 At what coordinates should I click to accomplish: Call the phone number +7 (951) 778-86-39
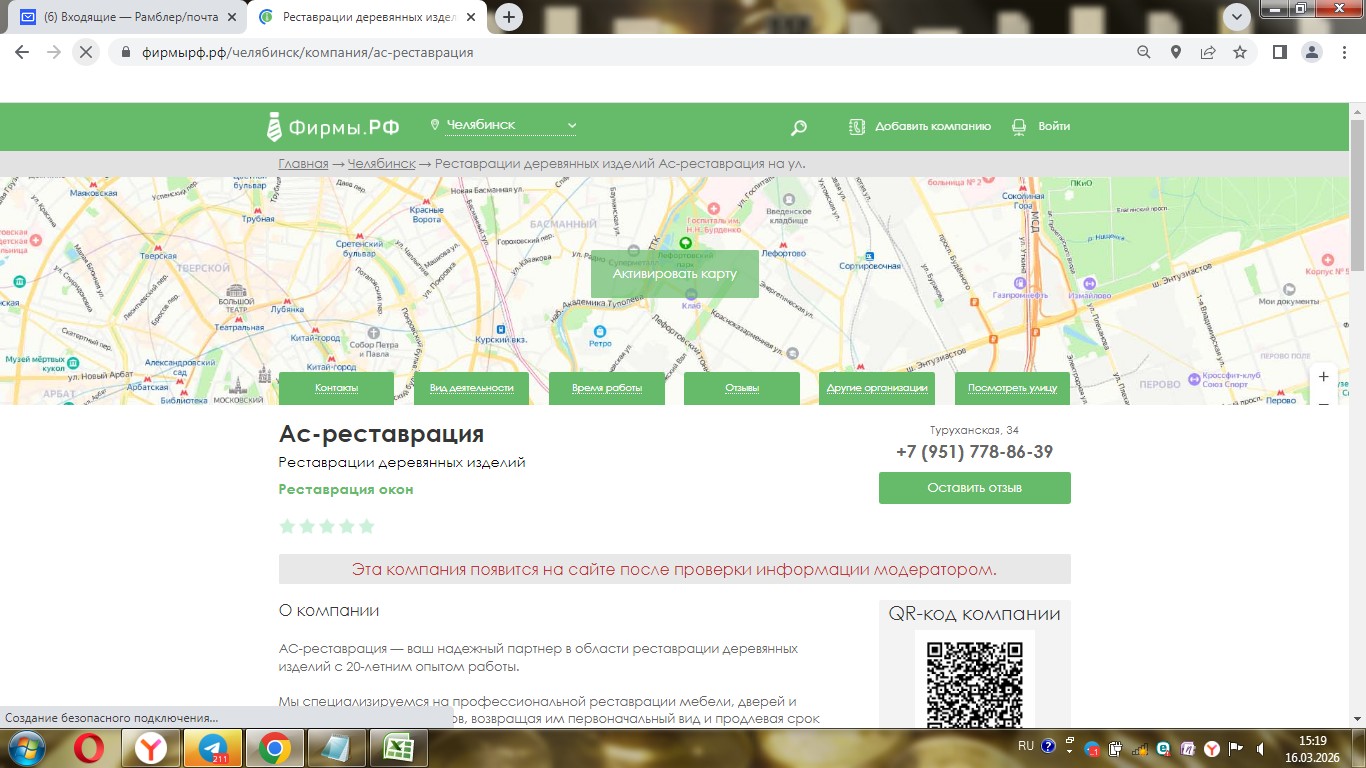click(975, 452)
